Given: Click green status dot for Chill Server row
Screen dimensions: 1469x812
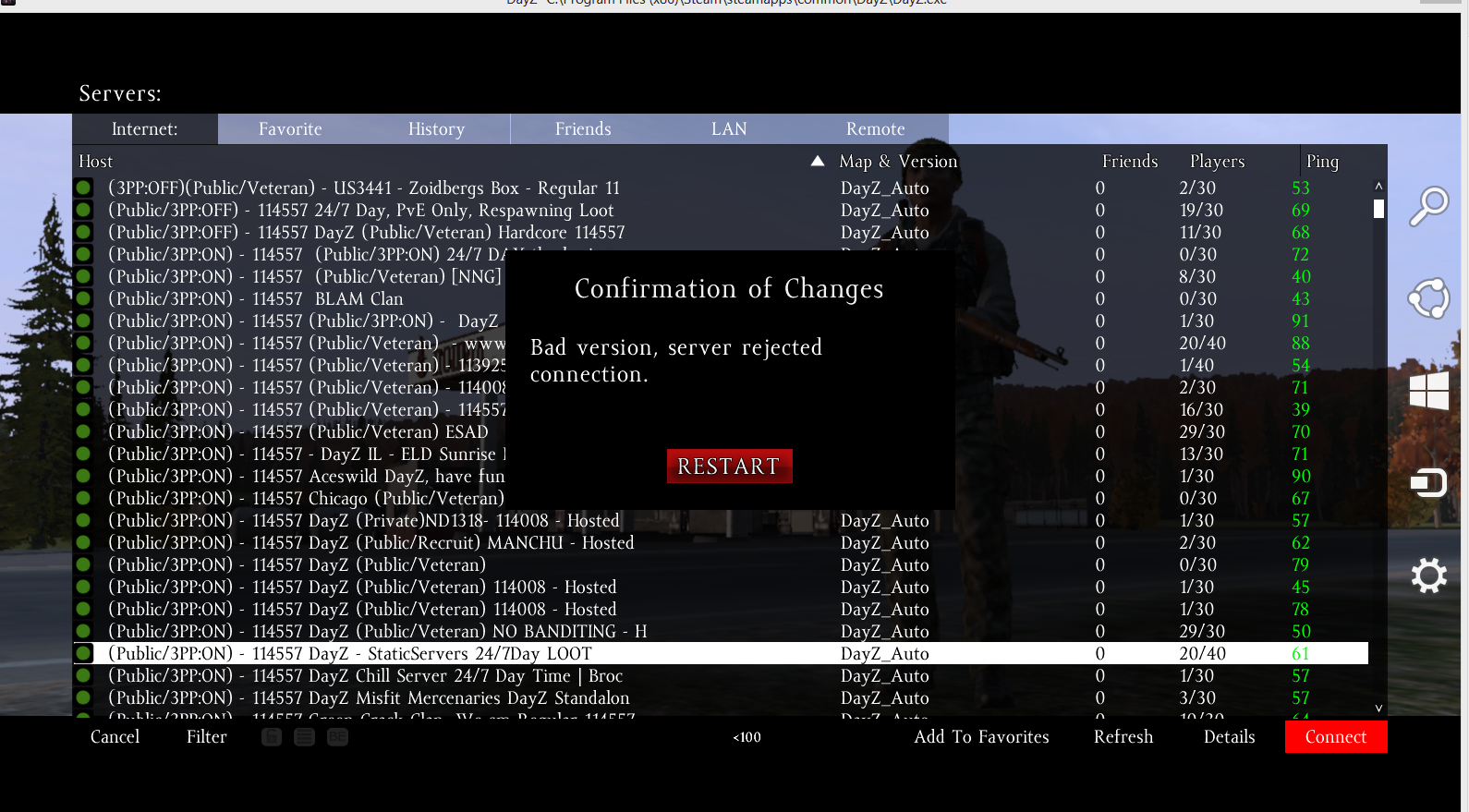Looking at the screenshot, I should (84, 675).
